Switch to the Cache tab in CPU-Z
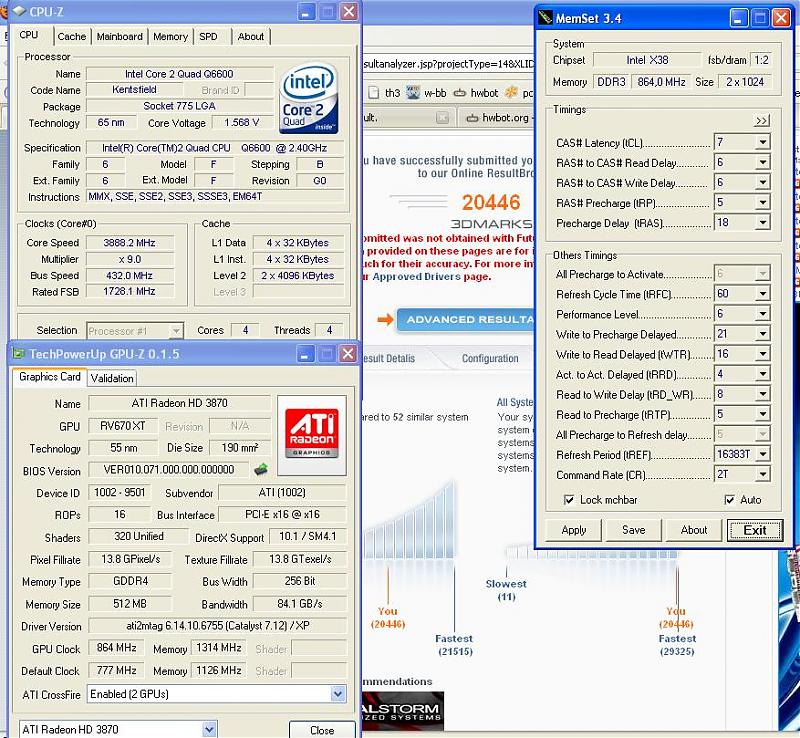 (72, 37)
